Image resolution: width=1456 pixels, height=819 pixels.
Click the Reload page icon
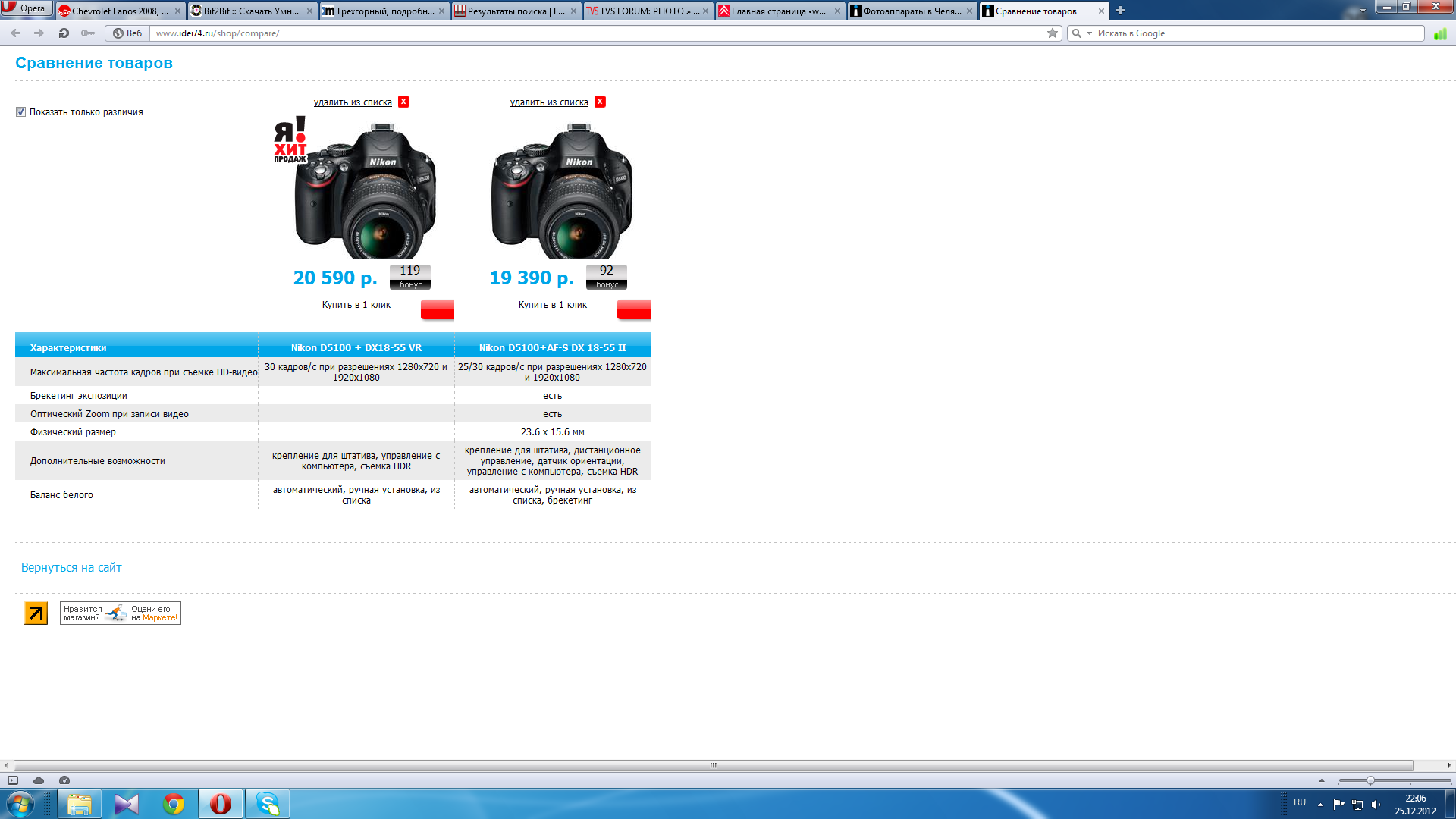click(x=64, y=33)
